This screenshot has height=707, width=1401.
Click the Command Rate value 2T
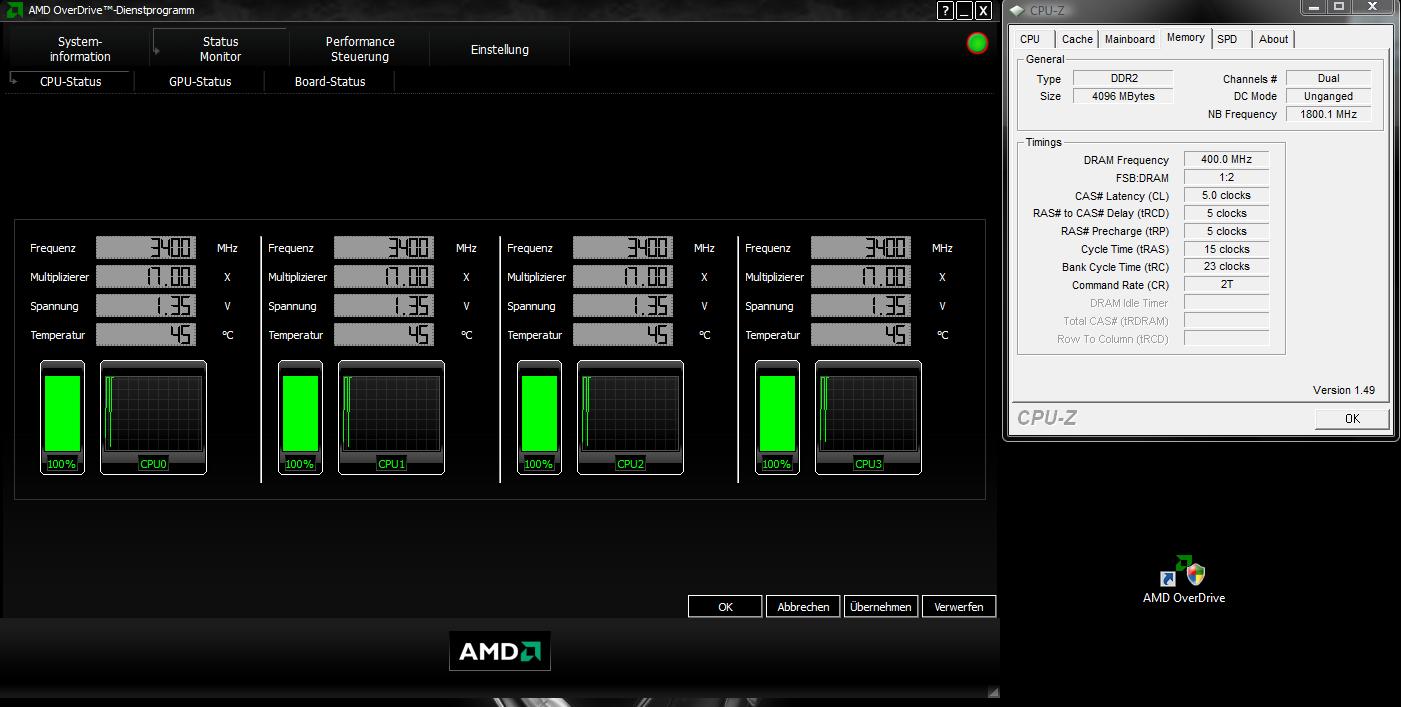[x=1226, y=285]
